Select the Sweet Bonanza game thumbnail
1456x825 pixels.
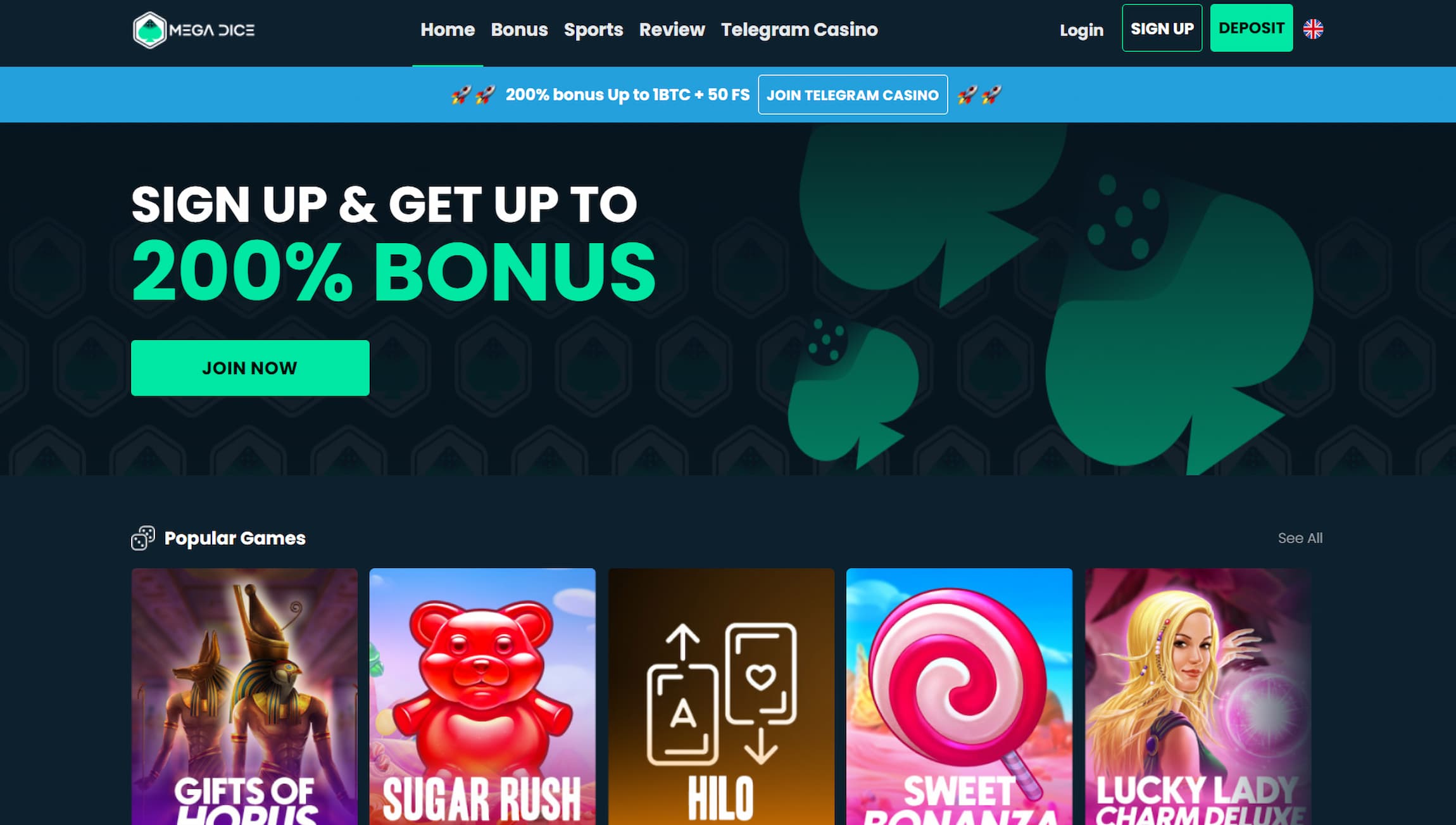point(959,696)
